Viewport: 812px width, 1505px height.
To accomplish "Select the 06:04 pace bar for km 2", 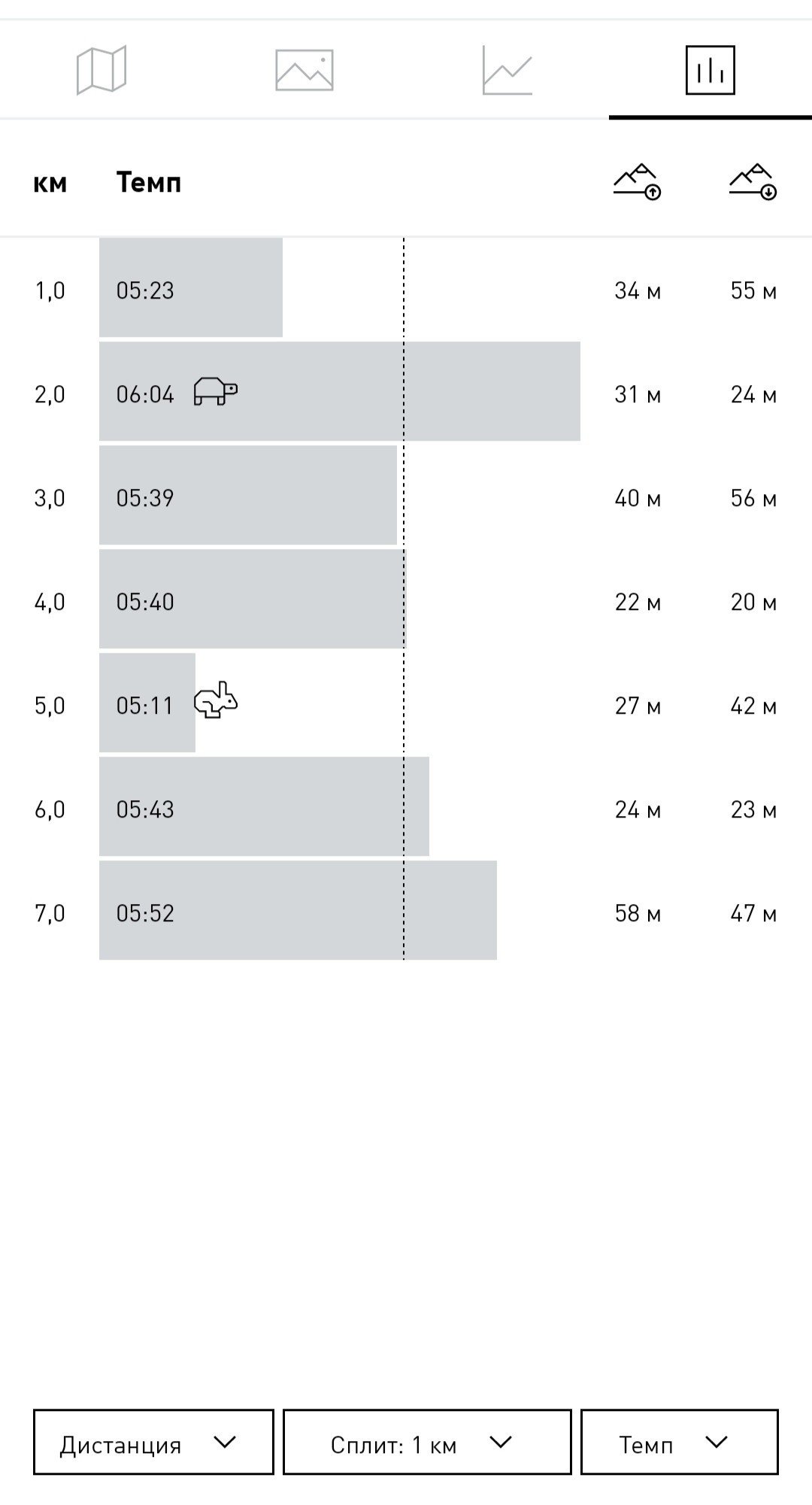I will 340,391.
